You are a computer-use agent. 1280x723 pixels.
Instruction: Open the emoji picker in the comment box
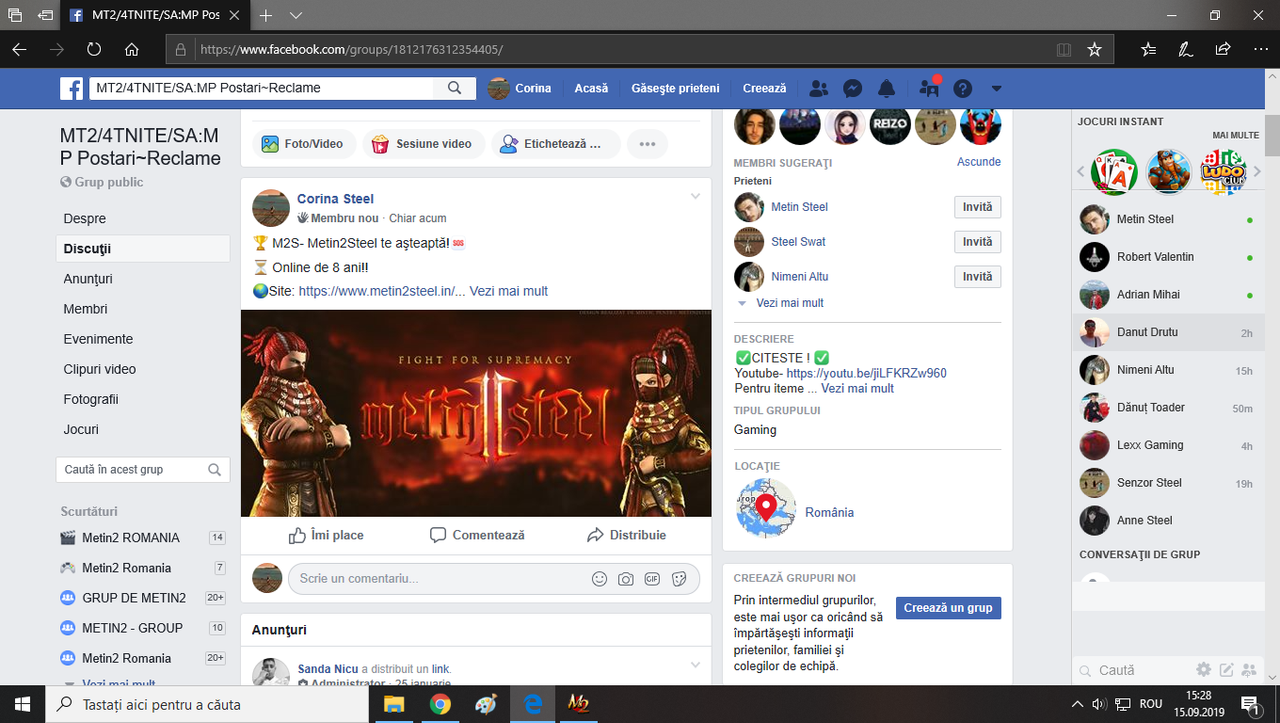click(x=600, y=578)
